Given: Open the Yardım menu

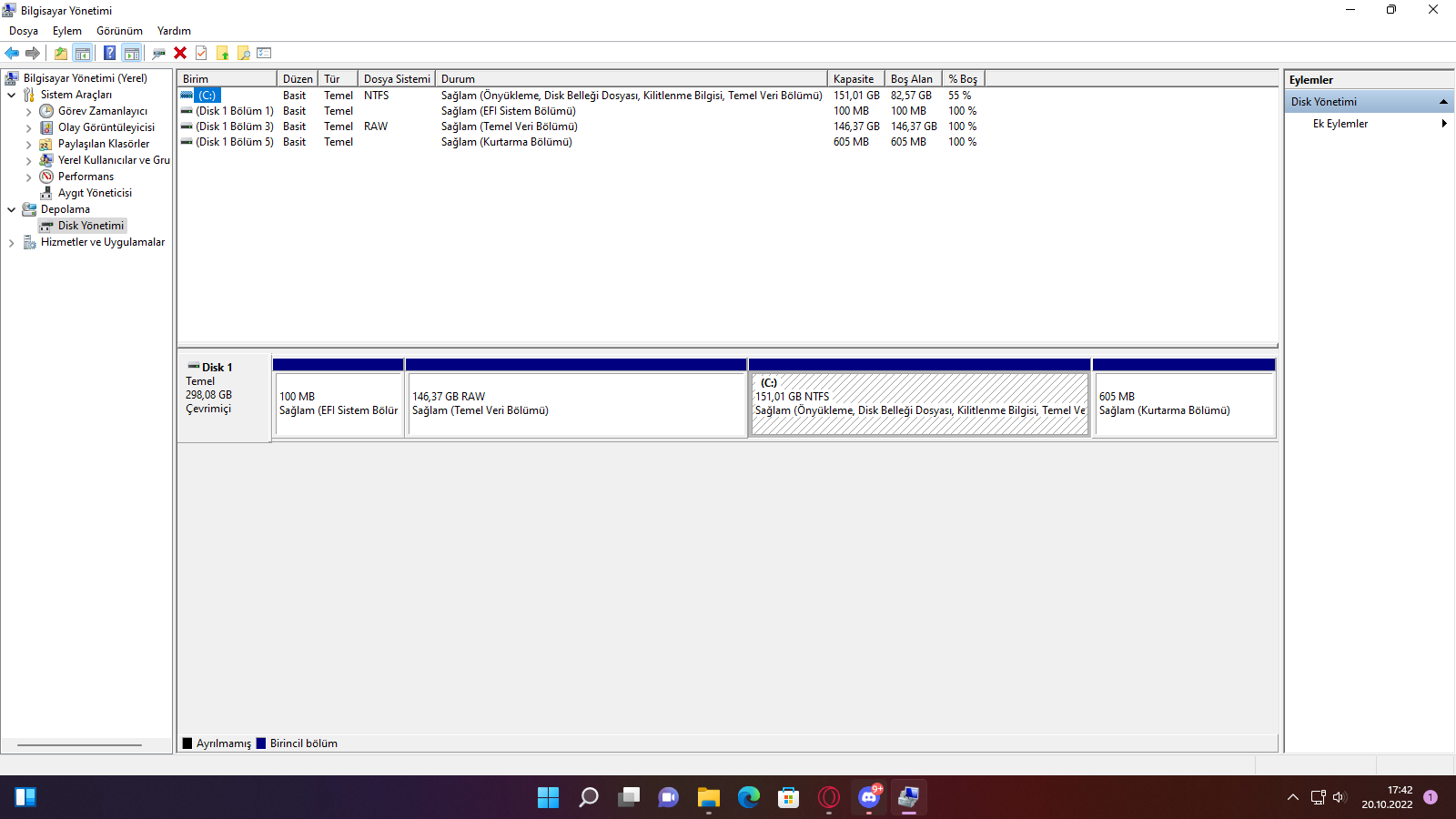Looking at the screenshot, I should pyautogui.click(x=174, y=31).
